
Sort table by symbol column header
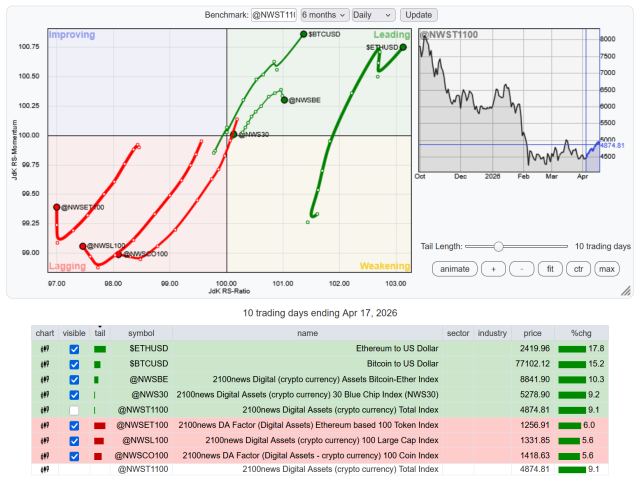[x=142, y=332]
